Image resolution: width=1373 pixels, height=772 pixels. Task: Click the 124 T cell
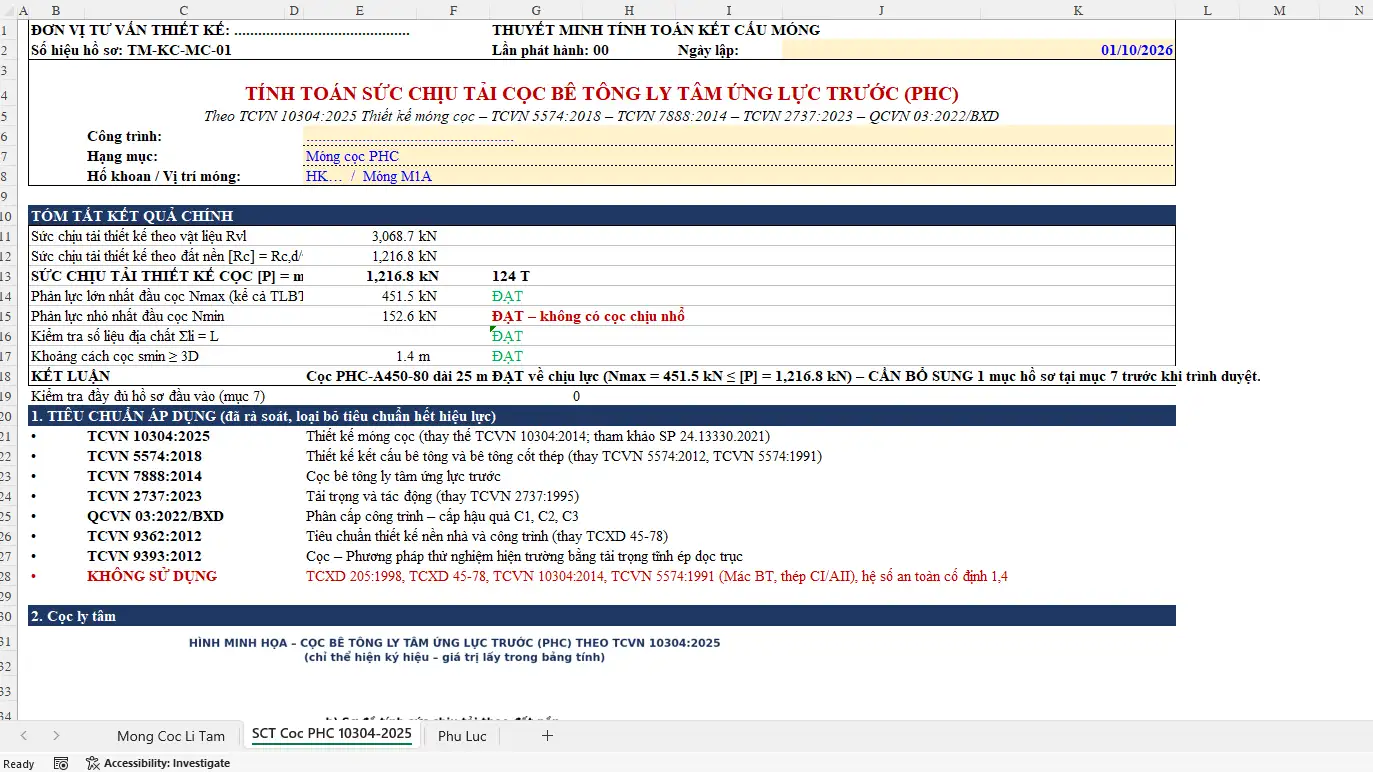511,276
